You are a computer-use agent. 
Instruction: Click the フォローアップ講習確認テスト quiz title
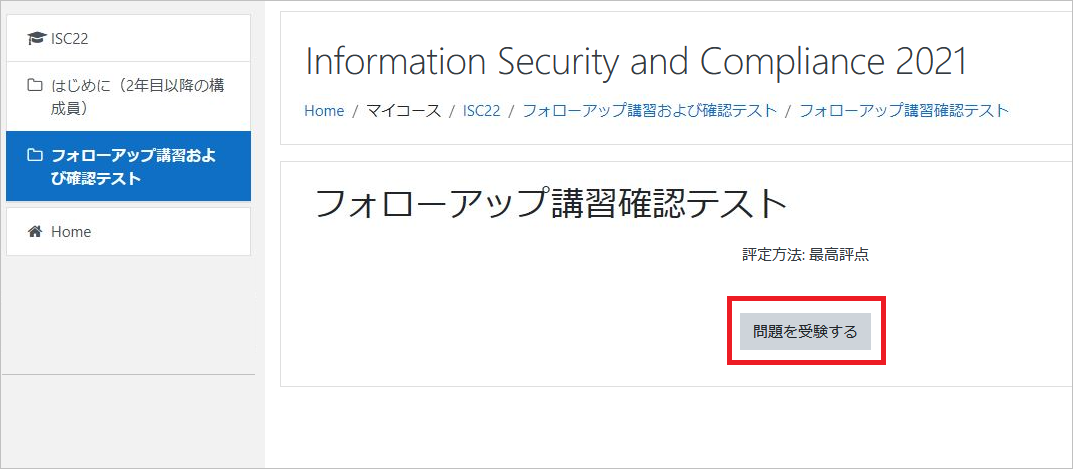[550, 204]
